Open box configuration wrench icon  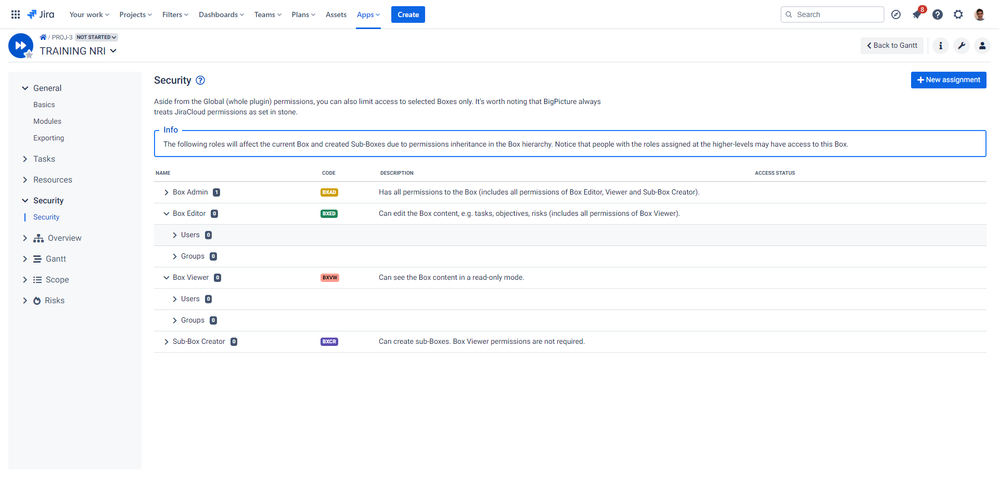(961, 45)
